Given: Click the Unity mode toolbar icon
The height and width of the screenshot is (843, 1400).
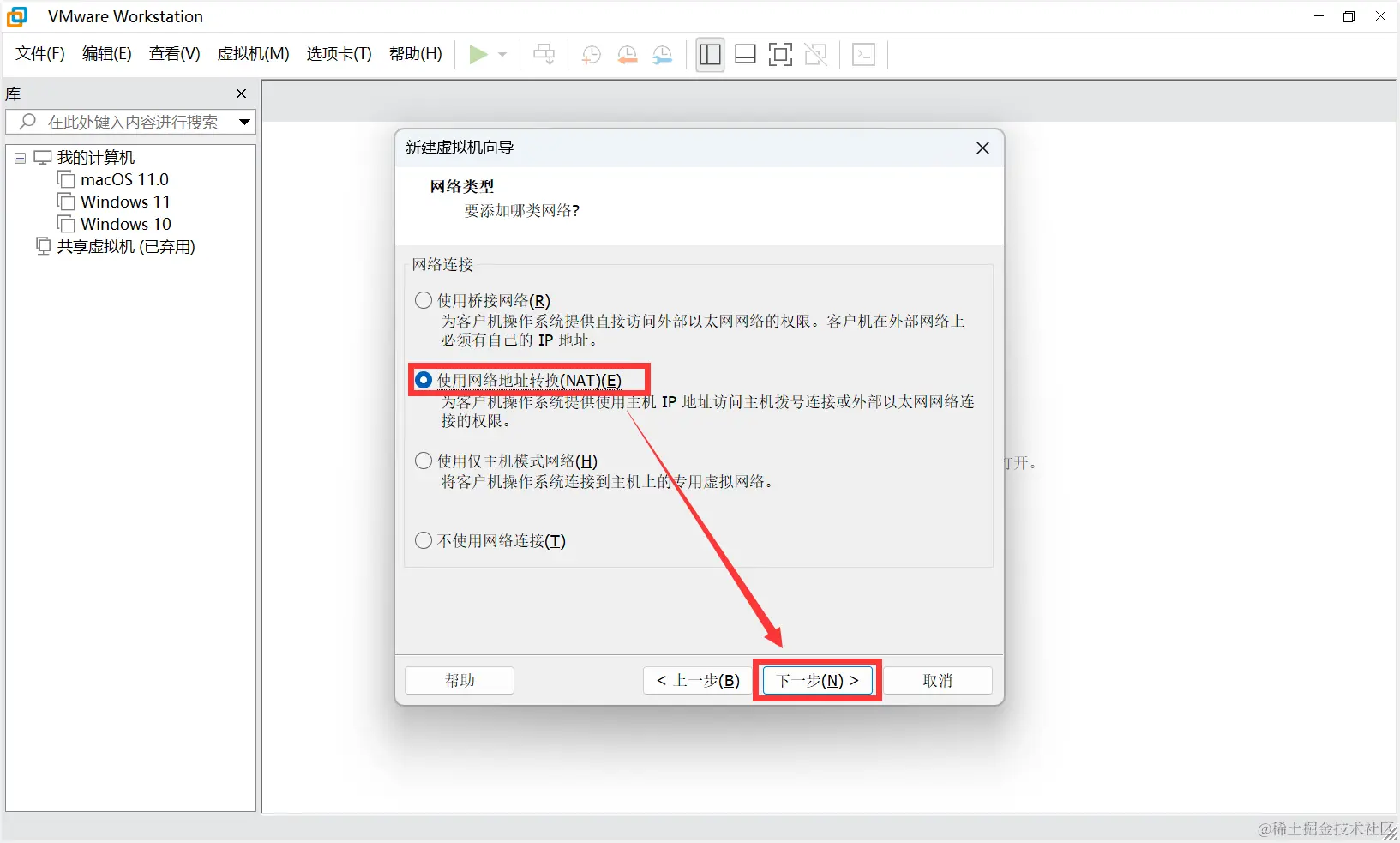Looking at the screenshot, I should pyautogui.click(x=816, y=55).
